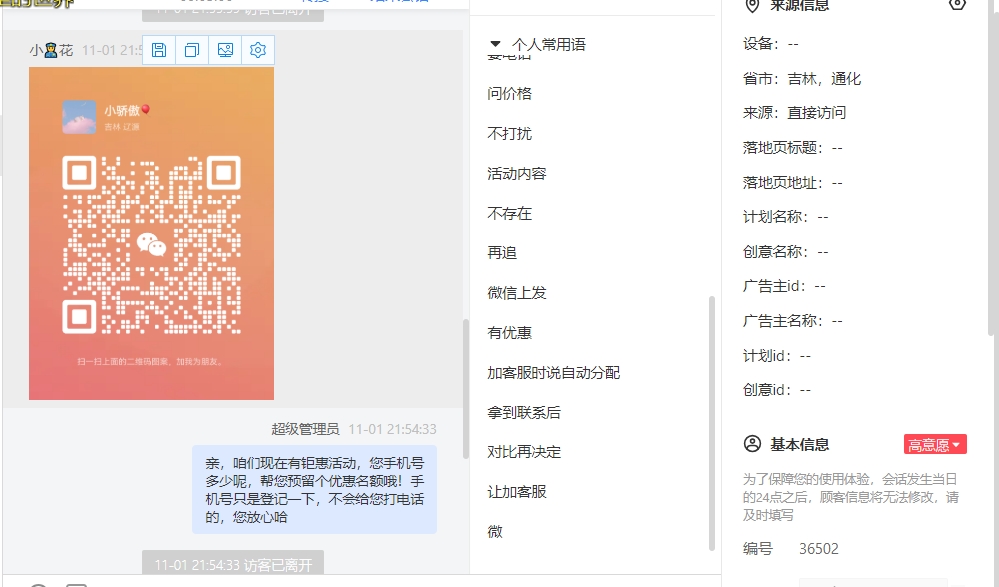
Task: Select the quick phrase 有优惠
Action: 509,333
